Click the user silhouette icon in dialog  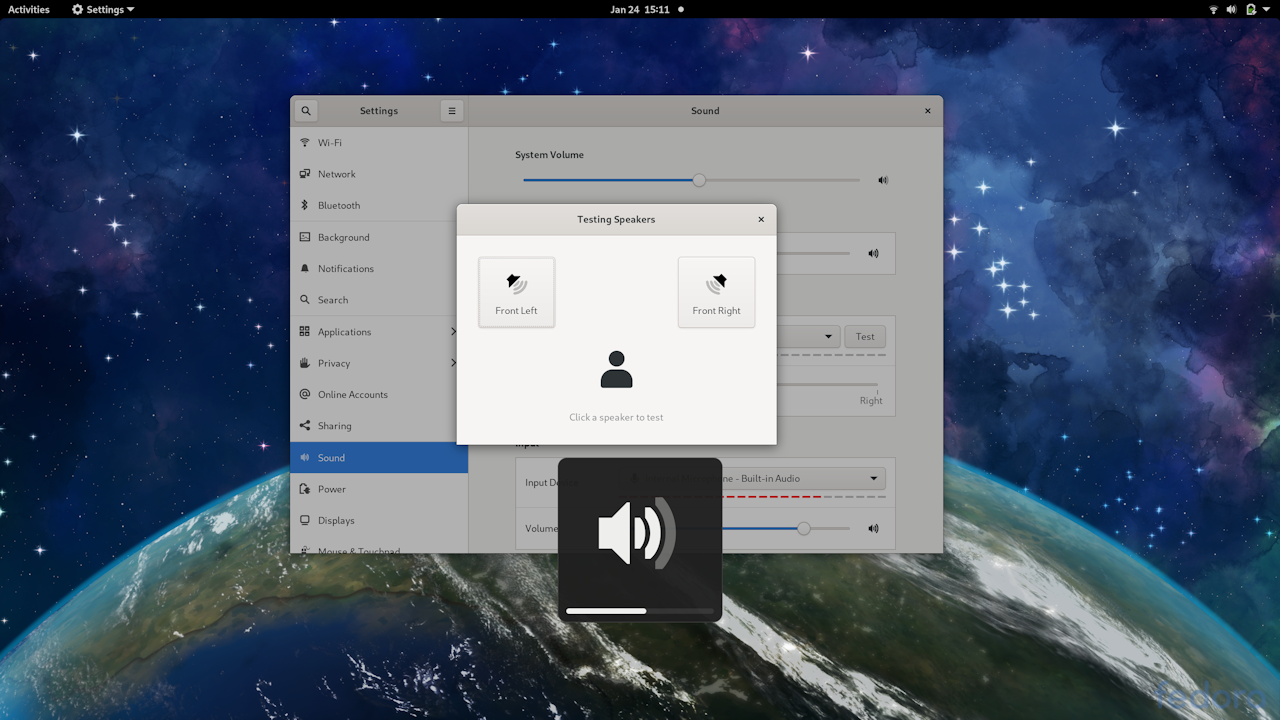[x=616, y=370]
